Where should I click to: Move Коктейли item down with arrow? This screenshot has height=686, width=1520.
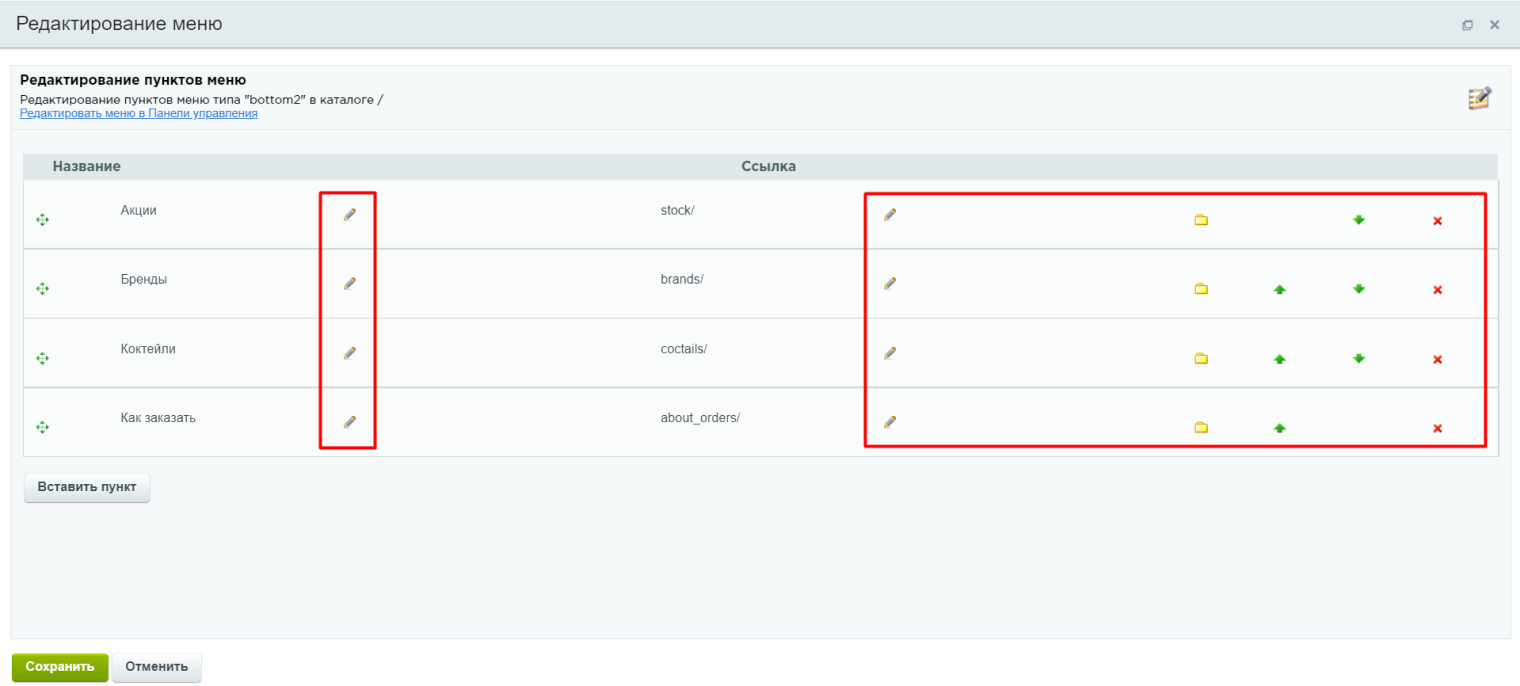tap(1358, 358)
